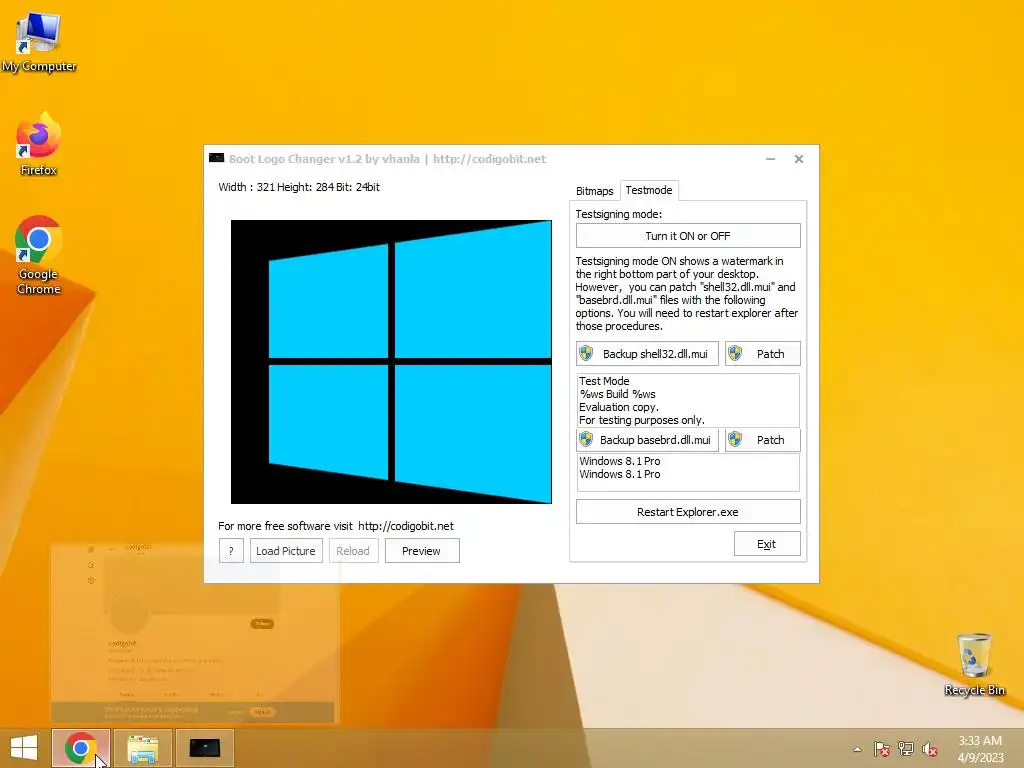Open My Computer desktop icon
Screen dimensions: 1024x768
coord(39,43)
